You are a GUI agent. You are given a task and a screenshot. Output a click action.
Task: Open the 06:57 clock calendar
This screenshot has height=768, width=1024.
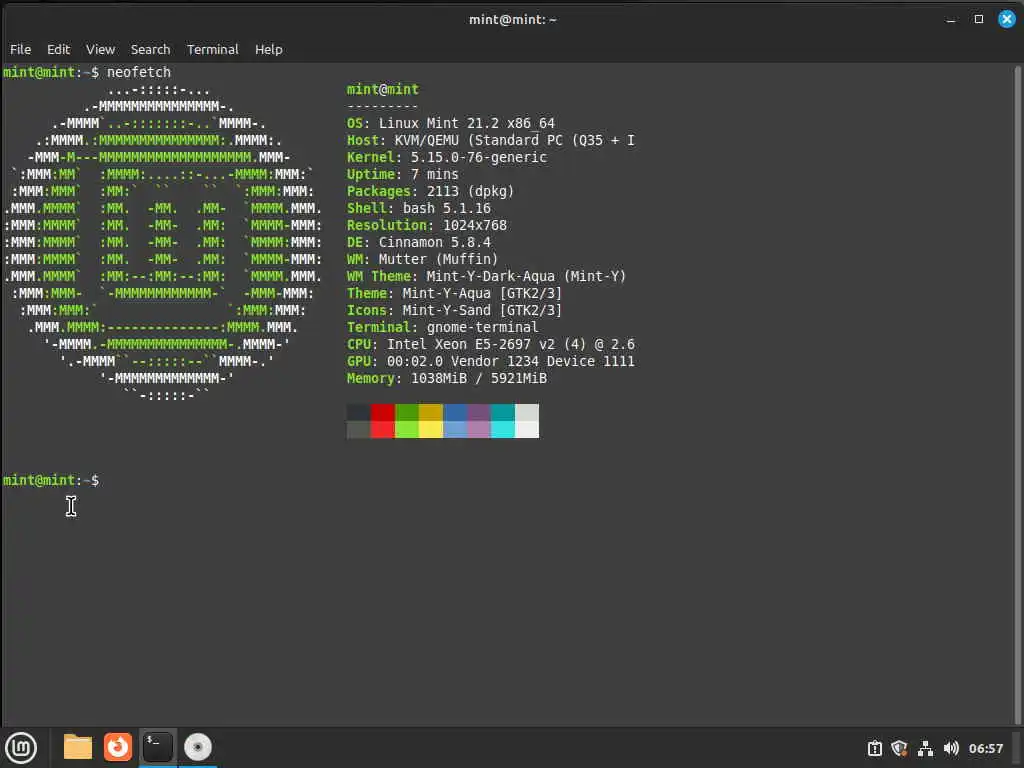click(x=985, y=748)
